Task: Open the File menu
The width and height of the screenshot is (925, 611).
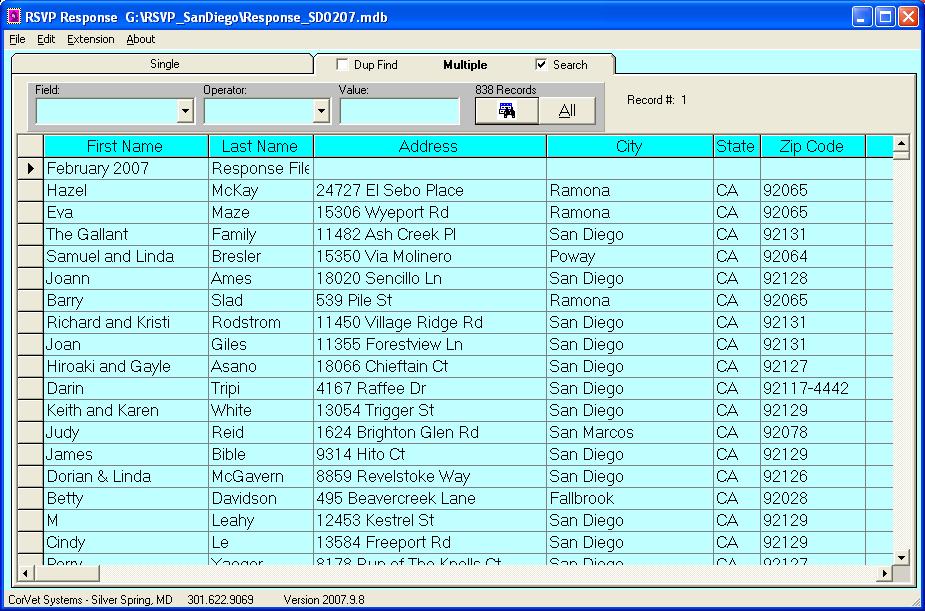Action: 17,39
